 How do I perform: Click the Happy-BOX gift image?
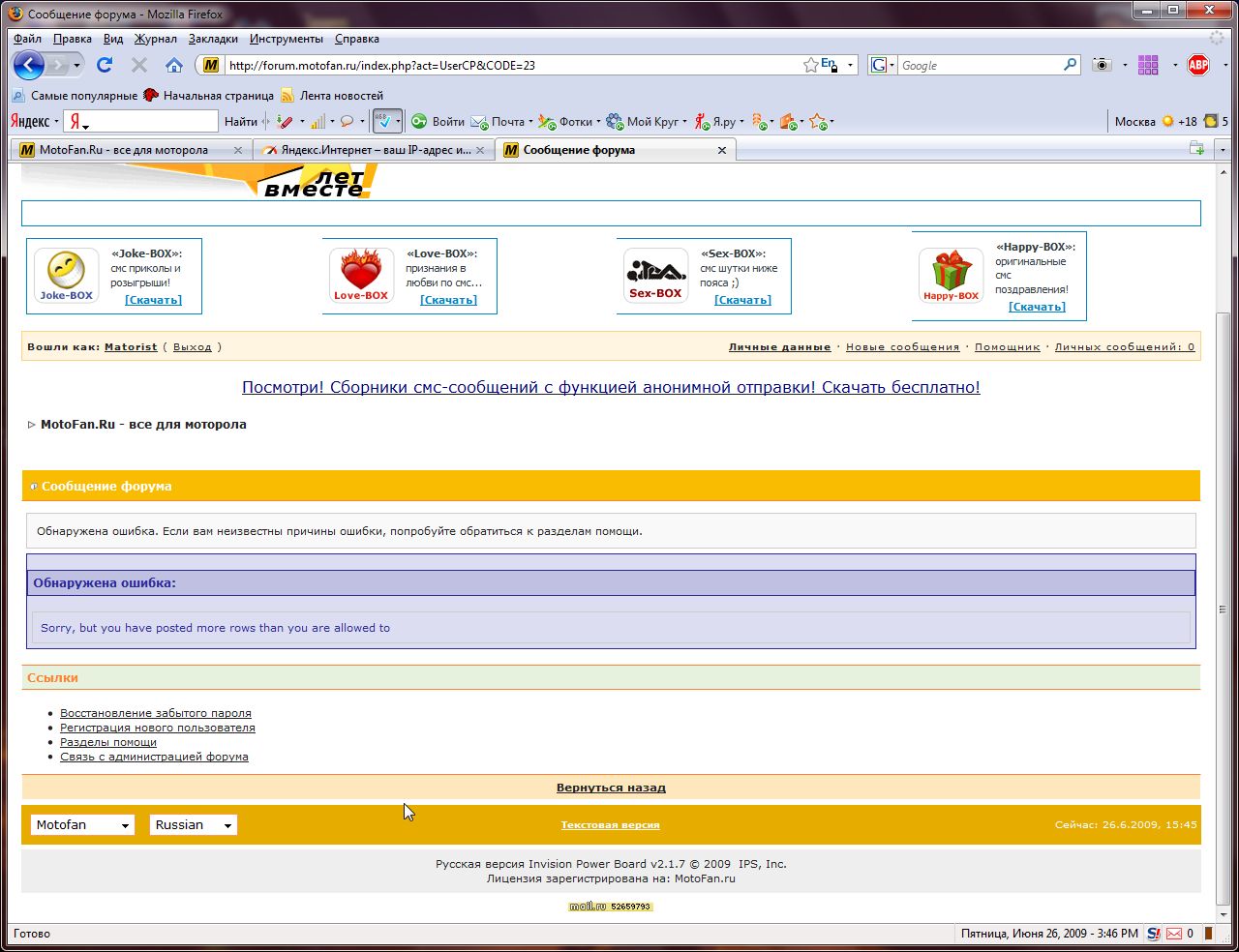(x=951, y=276)
